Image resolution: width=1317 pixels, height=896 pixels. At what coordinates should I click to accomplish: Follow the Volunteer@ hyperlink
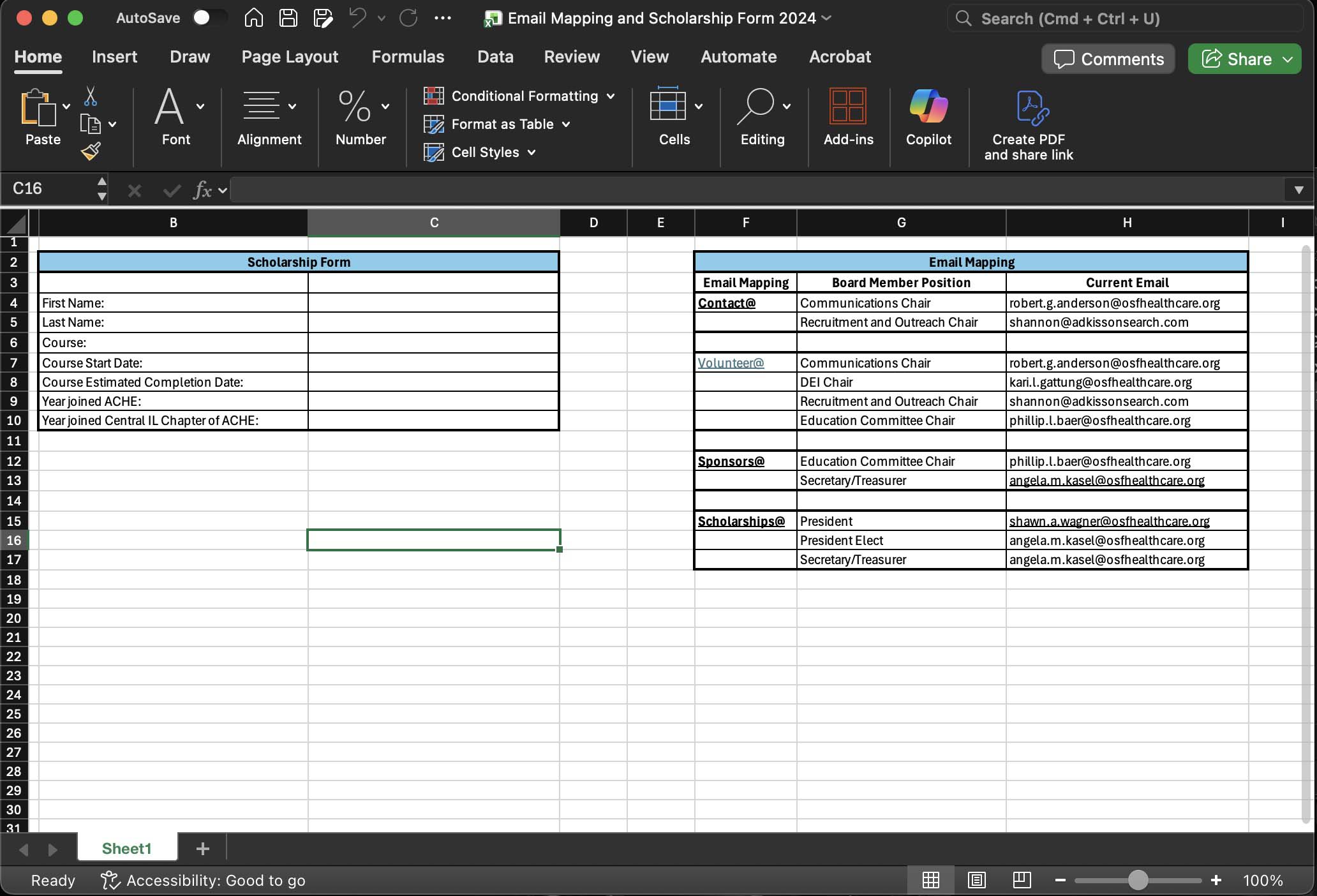coord(731,363)
